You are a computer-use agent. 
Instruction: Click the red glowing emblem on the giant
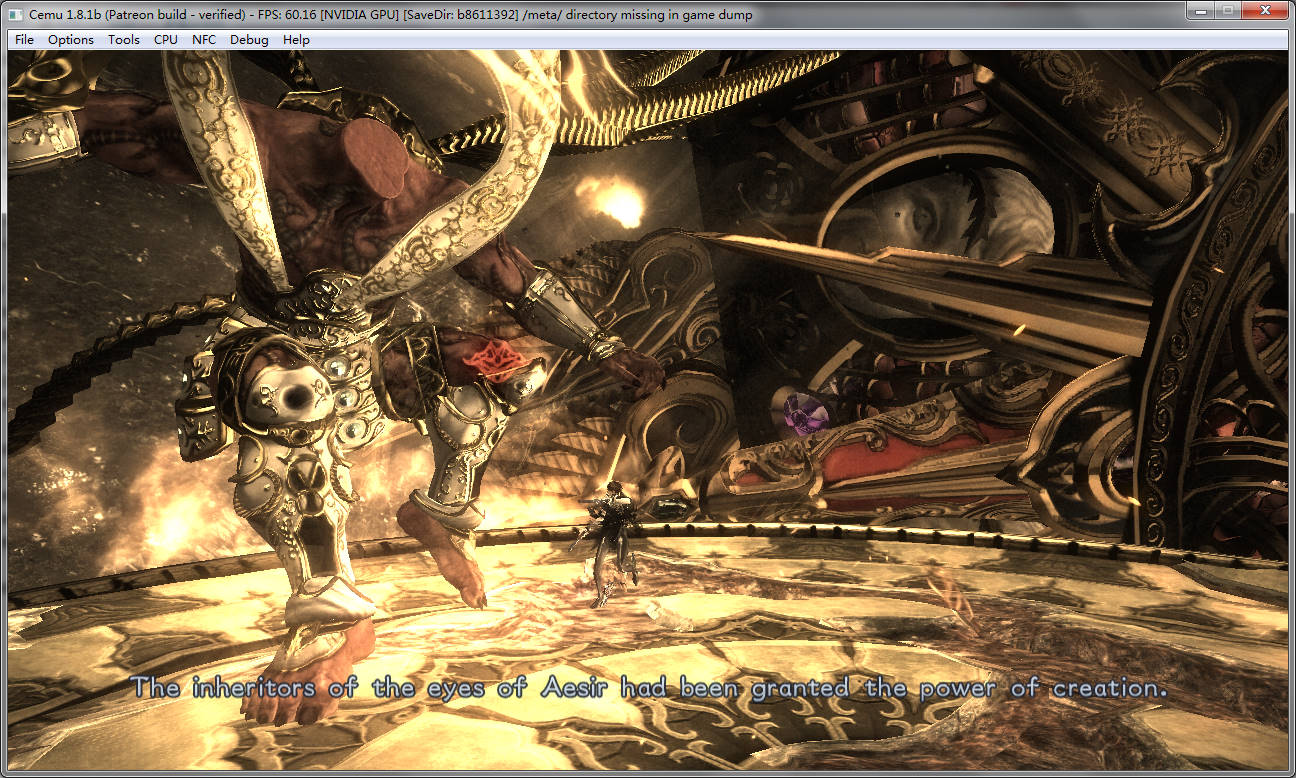point(497,357)
